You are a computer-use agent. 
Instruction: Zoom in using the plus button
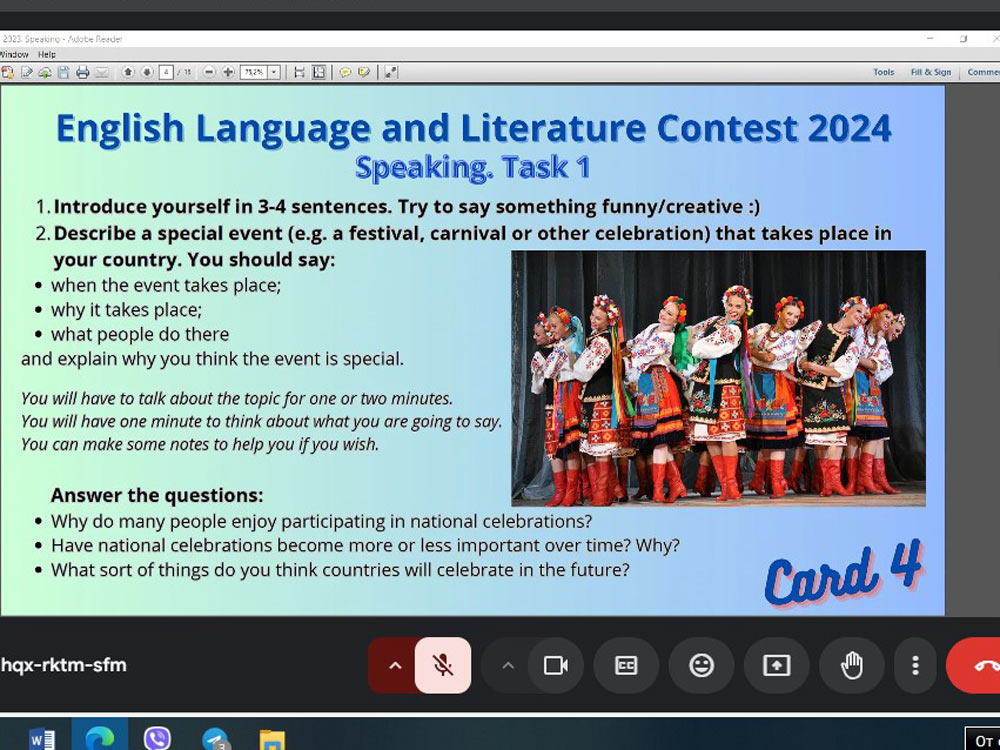[x=228, y=72]
